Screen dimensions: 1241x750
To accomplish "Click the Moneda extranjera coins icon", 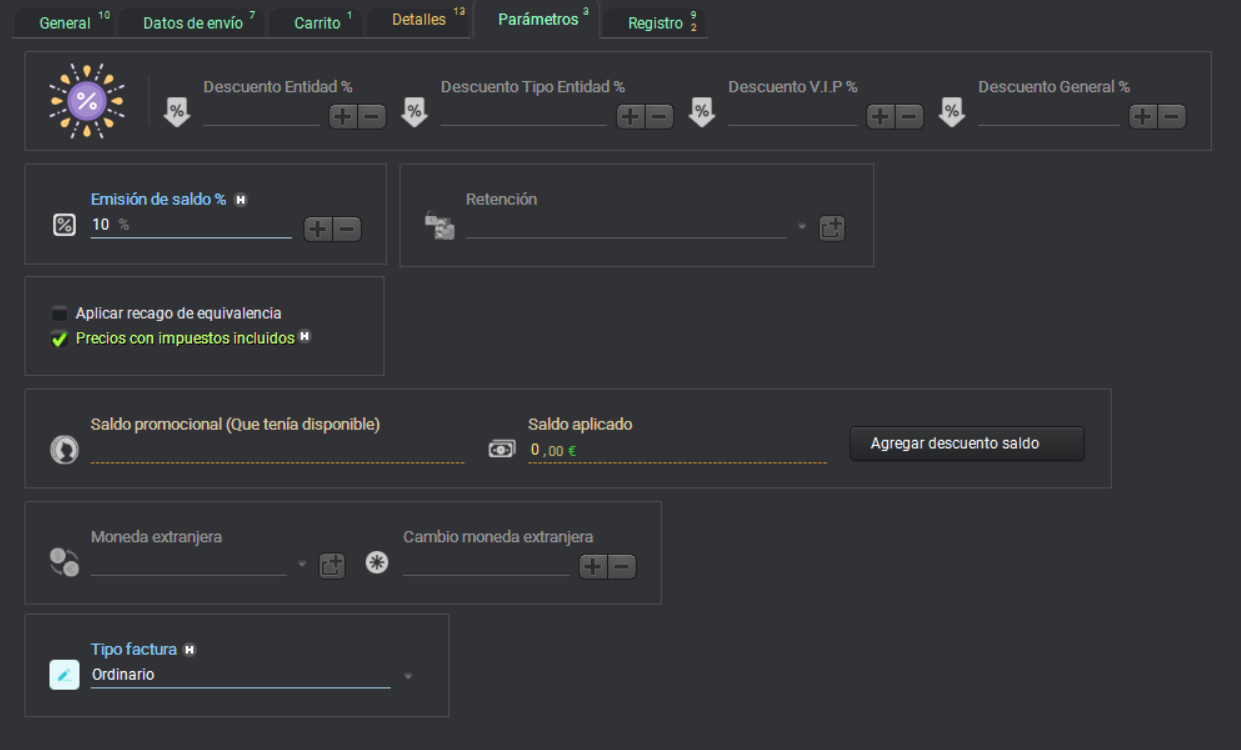I will click(x=64, y=562).
